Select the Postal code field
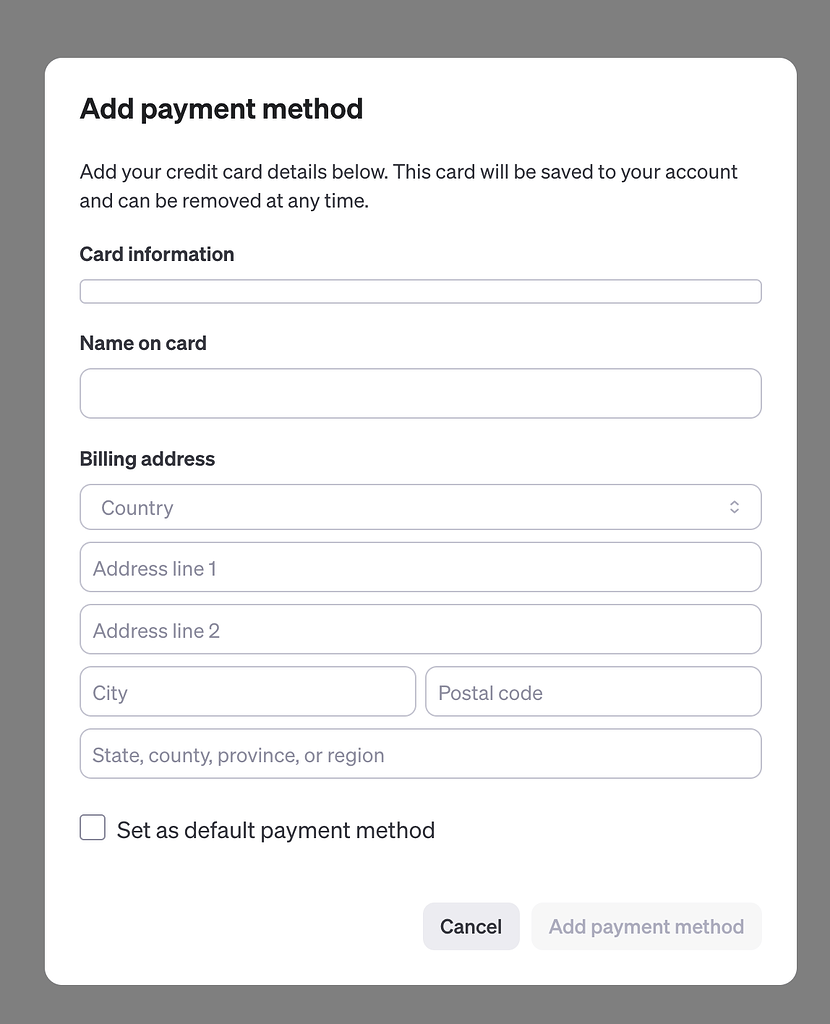This screenshot has height=1024, width=830. [x=593, y=691]
